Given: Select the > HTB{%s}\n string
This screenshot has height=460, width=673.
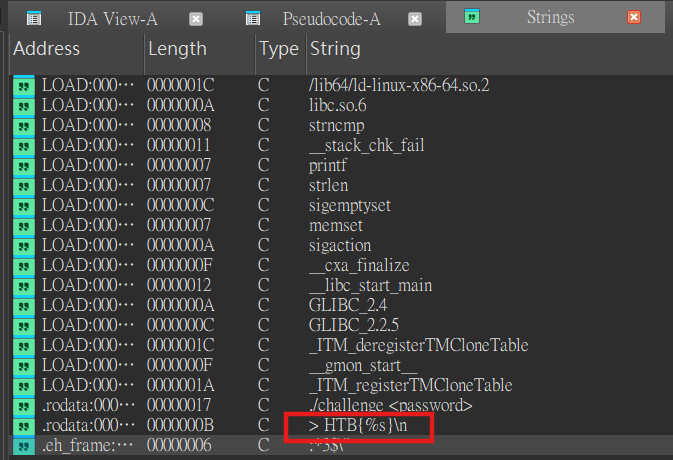Looking at the screenshot, I should pos(358,425).
